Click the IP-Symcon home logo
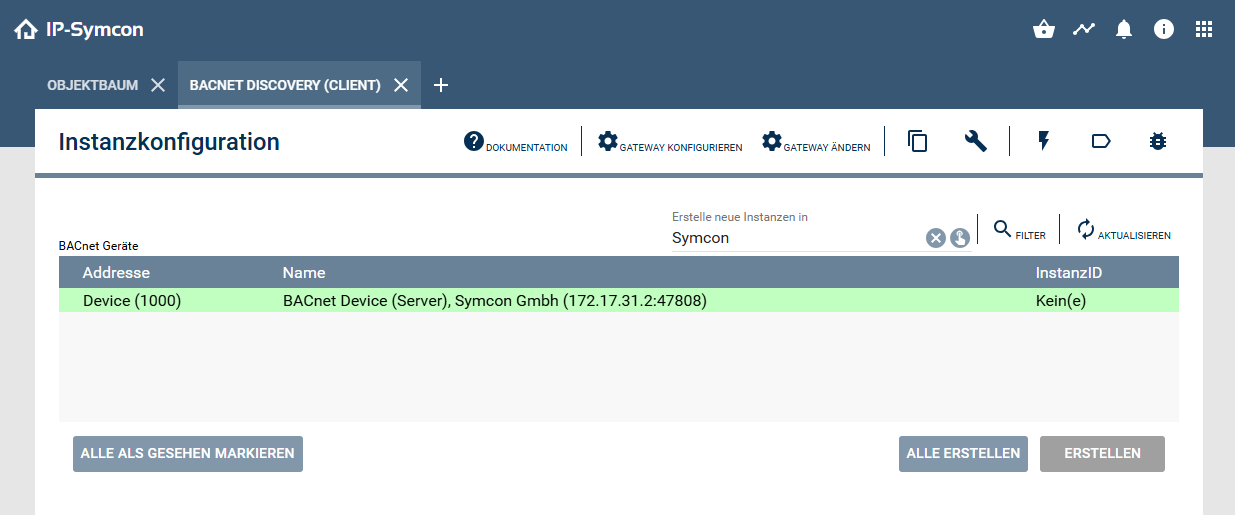1235x515 pixels. point(79,30)
